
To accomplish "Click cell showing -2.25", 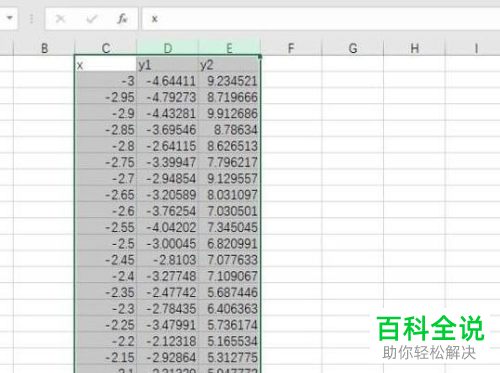I will pos(106,325).
